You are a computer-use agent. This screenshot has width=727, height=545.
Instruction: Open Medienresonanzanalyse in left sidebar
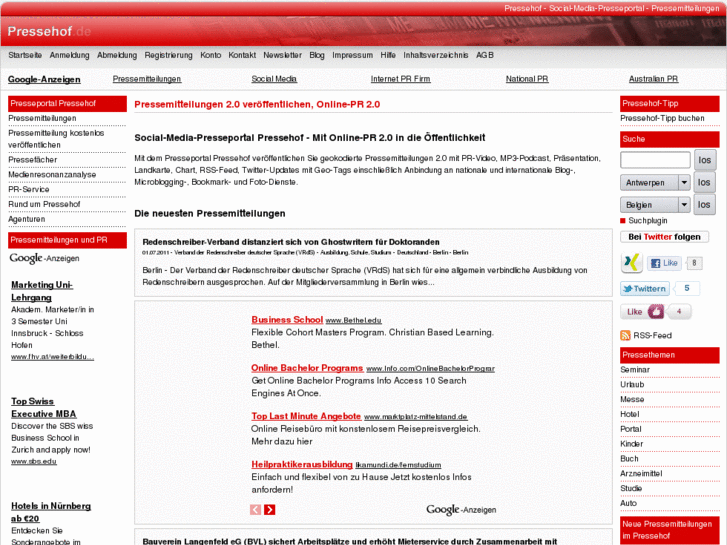click(x=52, y=175)
